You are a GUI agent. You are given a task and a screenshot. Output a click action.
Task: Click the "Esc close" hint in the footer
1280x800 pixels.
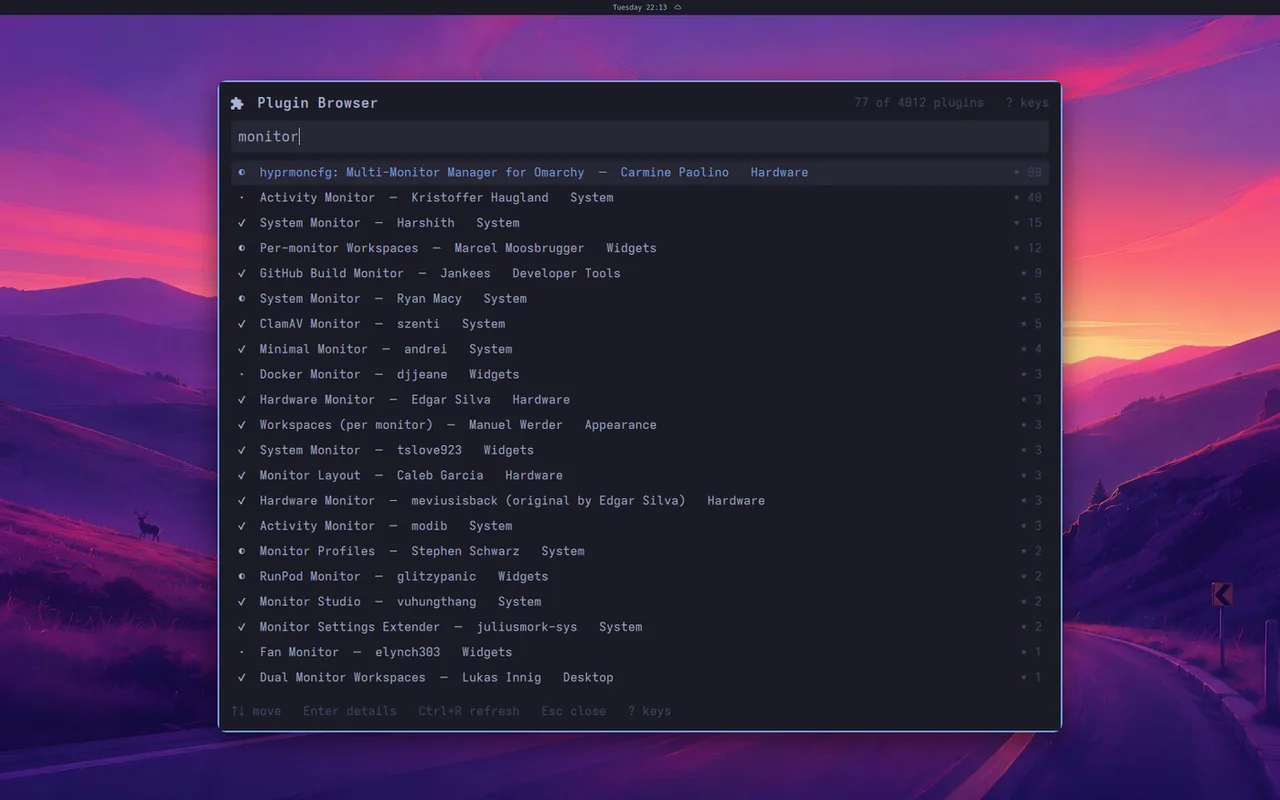click(574, 711)
